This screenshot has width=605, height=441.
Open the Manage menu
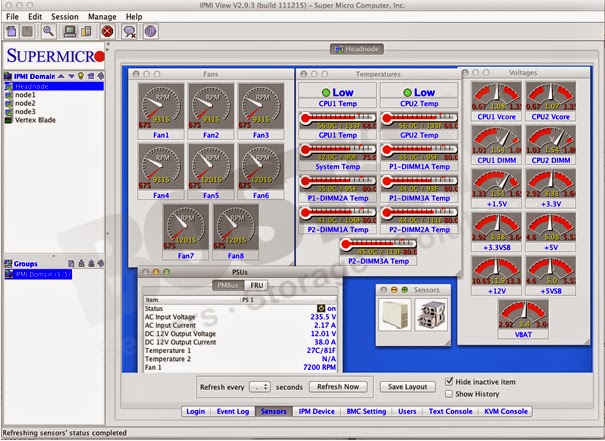point(102,17)
